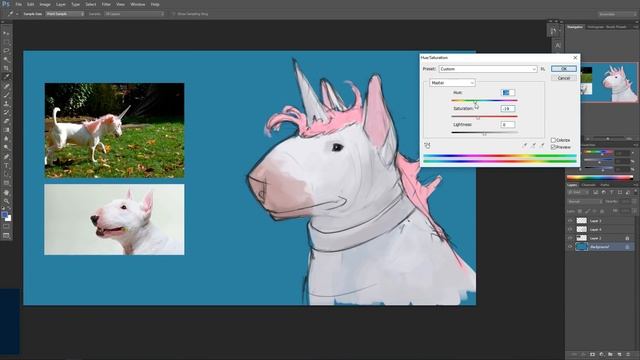640x360 pixels.
Task: Hide Layer 3 visibility eye
Action: pyautogui.click(x=570, y=220)
